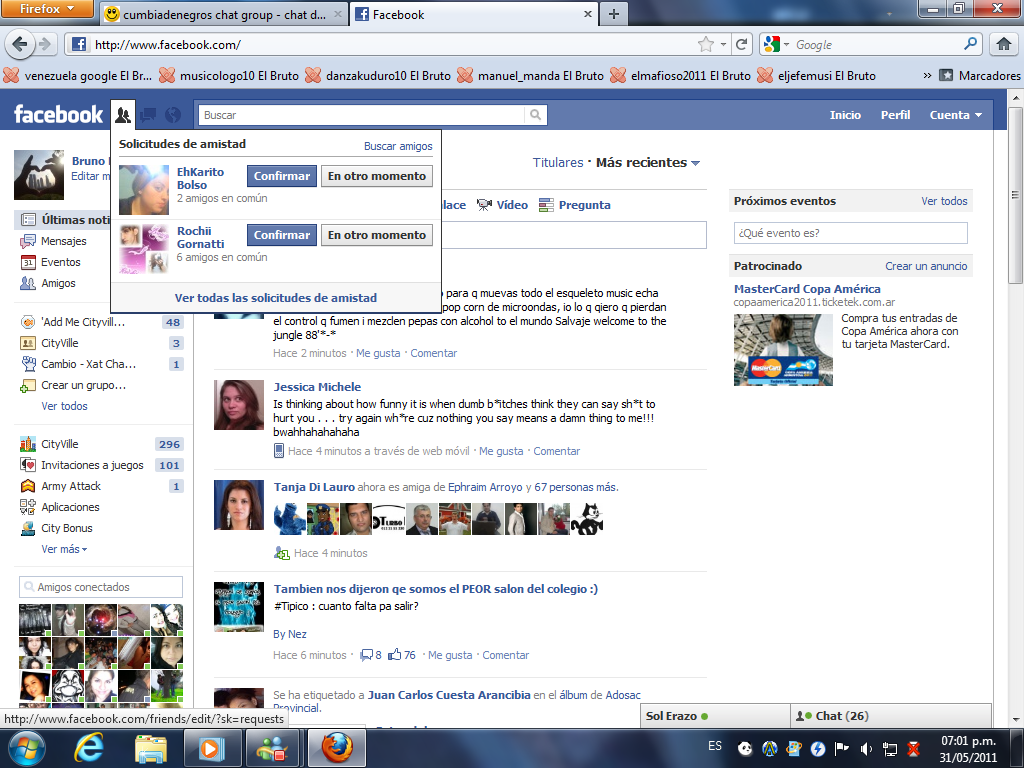Launch Internet Explorer from taskbar
This screenshot has height=768, width=1024.
[x=88, y=748]
